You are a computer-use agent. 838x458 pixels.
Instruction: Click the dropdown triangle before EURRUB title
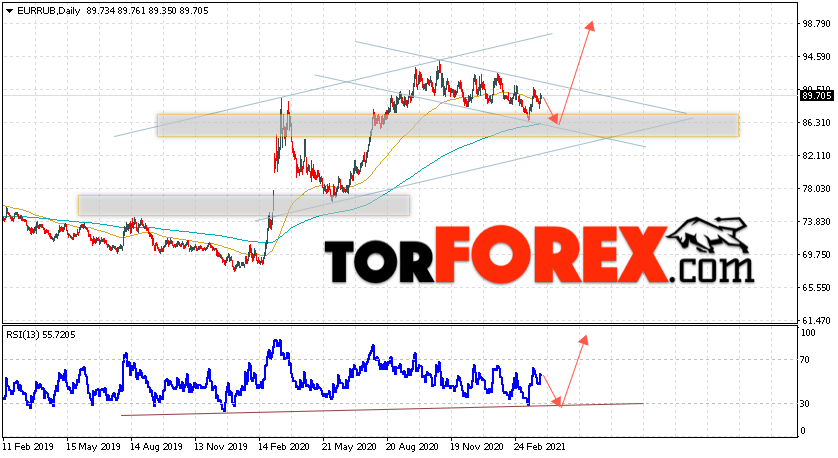point(10,11)
